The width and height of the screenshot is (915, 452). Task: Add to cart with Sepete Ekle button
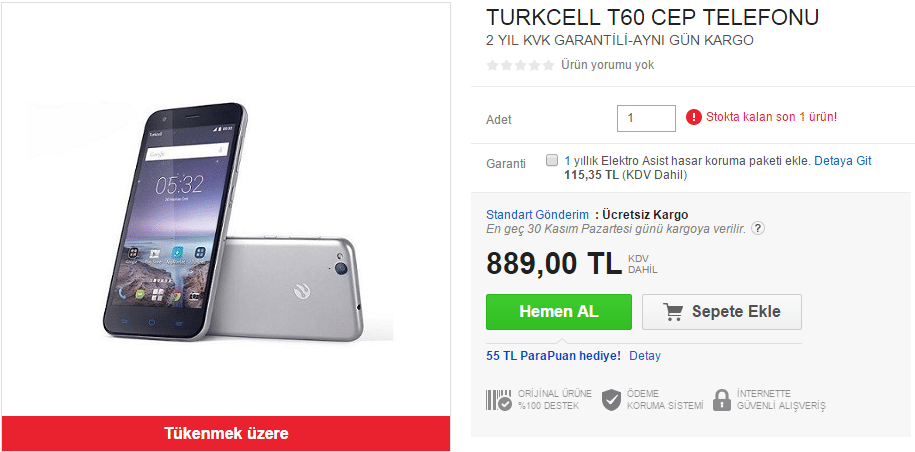click(722, 312)
